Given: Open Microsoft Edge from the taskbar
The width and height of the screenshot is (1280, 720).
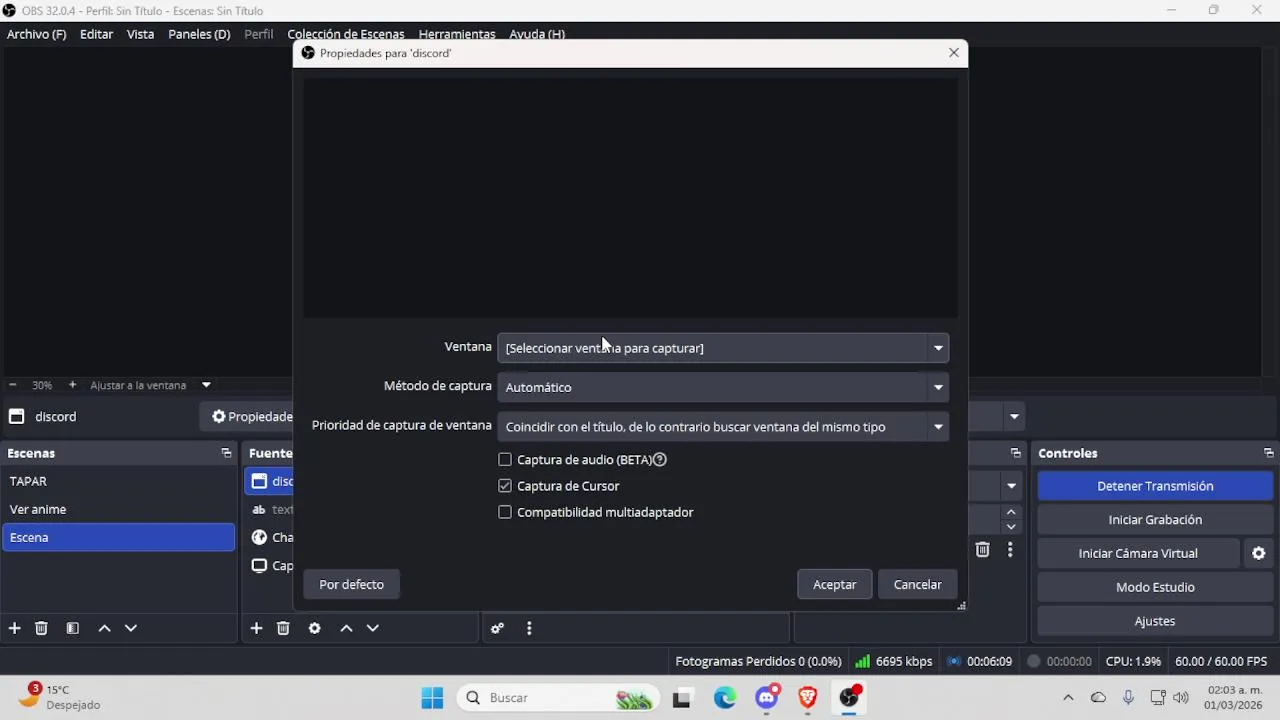Looking at the screenshot, I should tap(725, 698).
